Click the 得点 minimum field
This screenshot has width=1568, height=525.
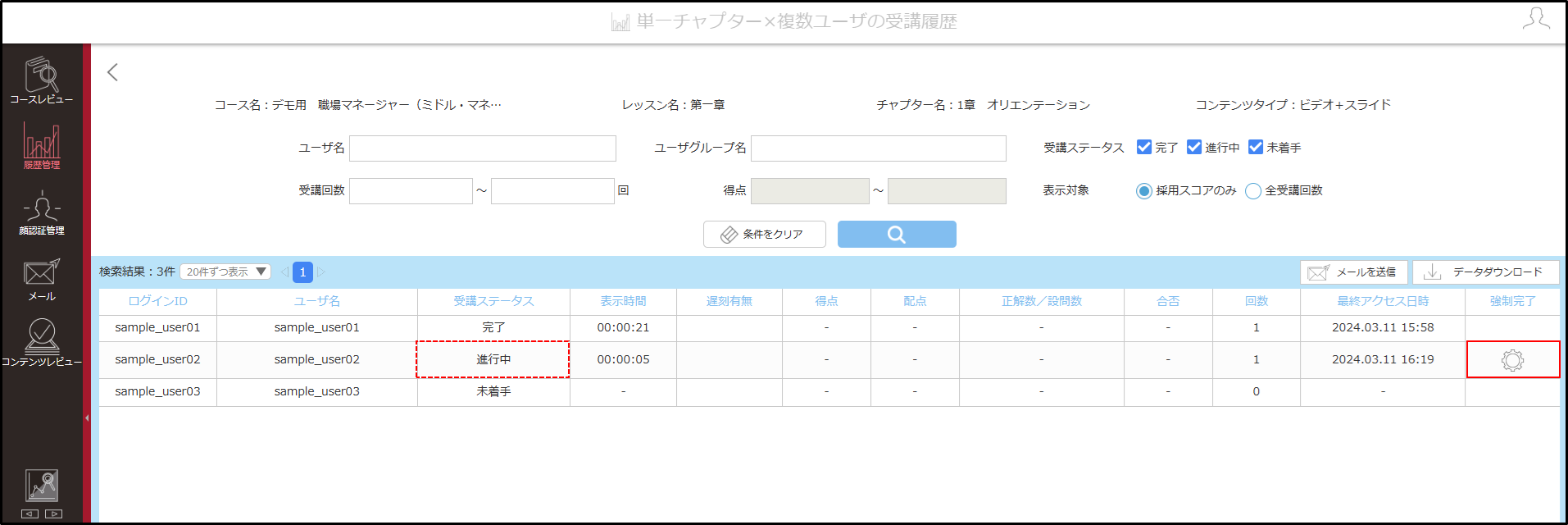810,191
